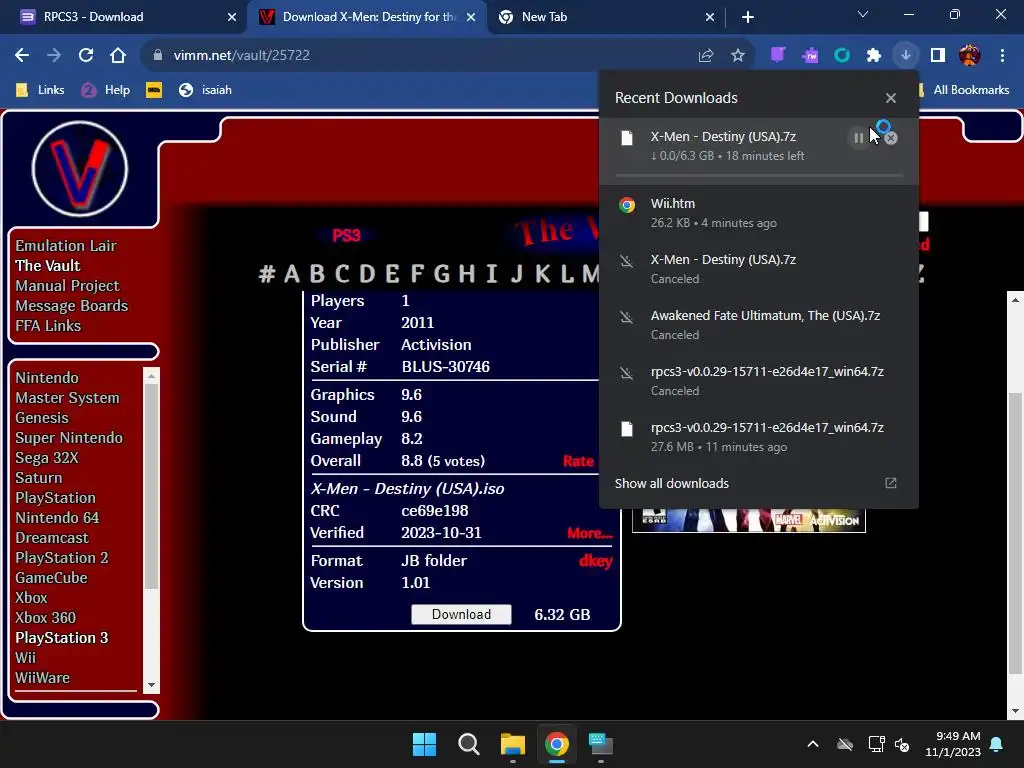
Task: Reload the vimm.net page
Action: pos(86,56)
